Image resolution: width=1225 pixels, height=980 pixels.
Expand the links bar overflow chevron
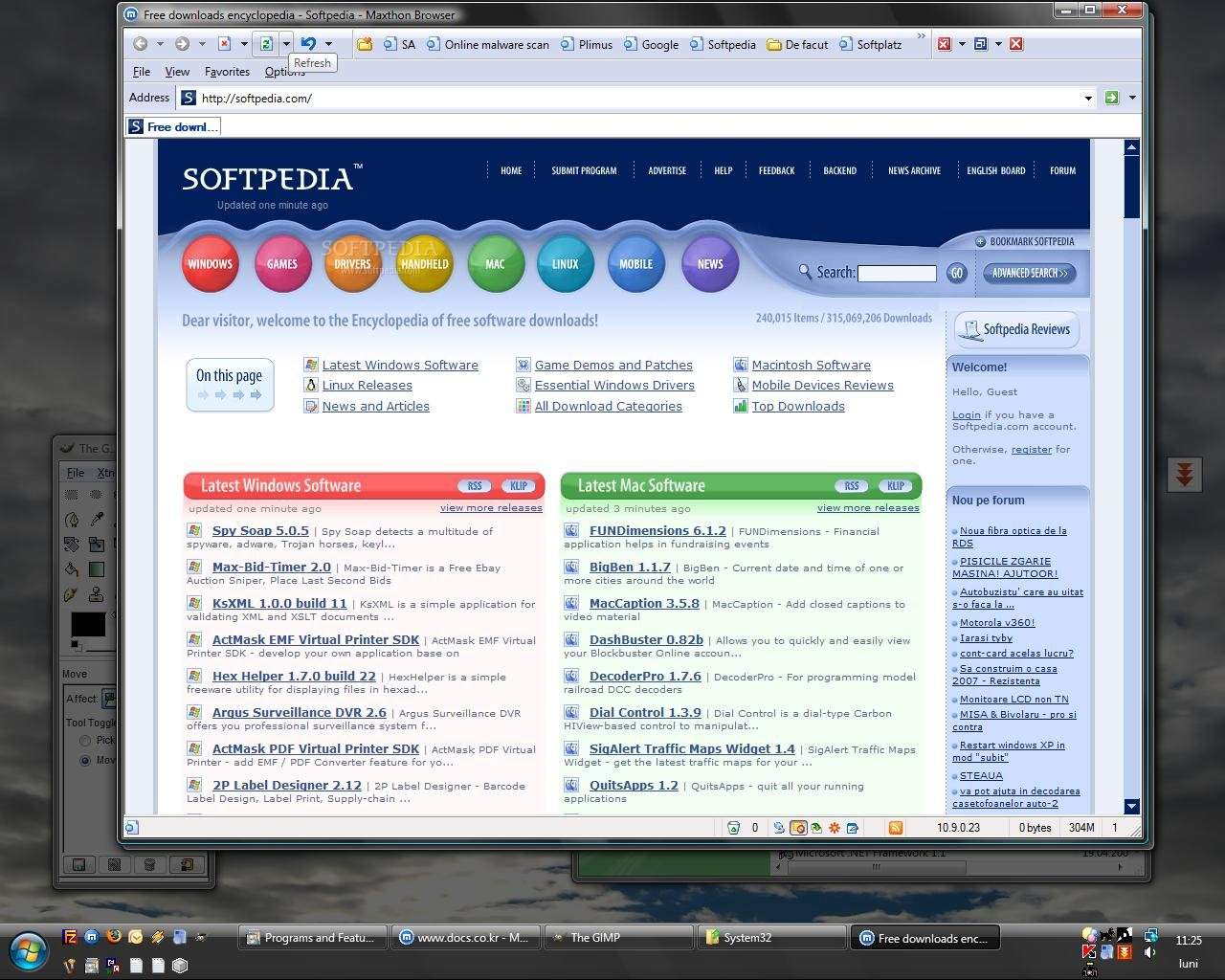922,38
